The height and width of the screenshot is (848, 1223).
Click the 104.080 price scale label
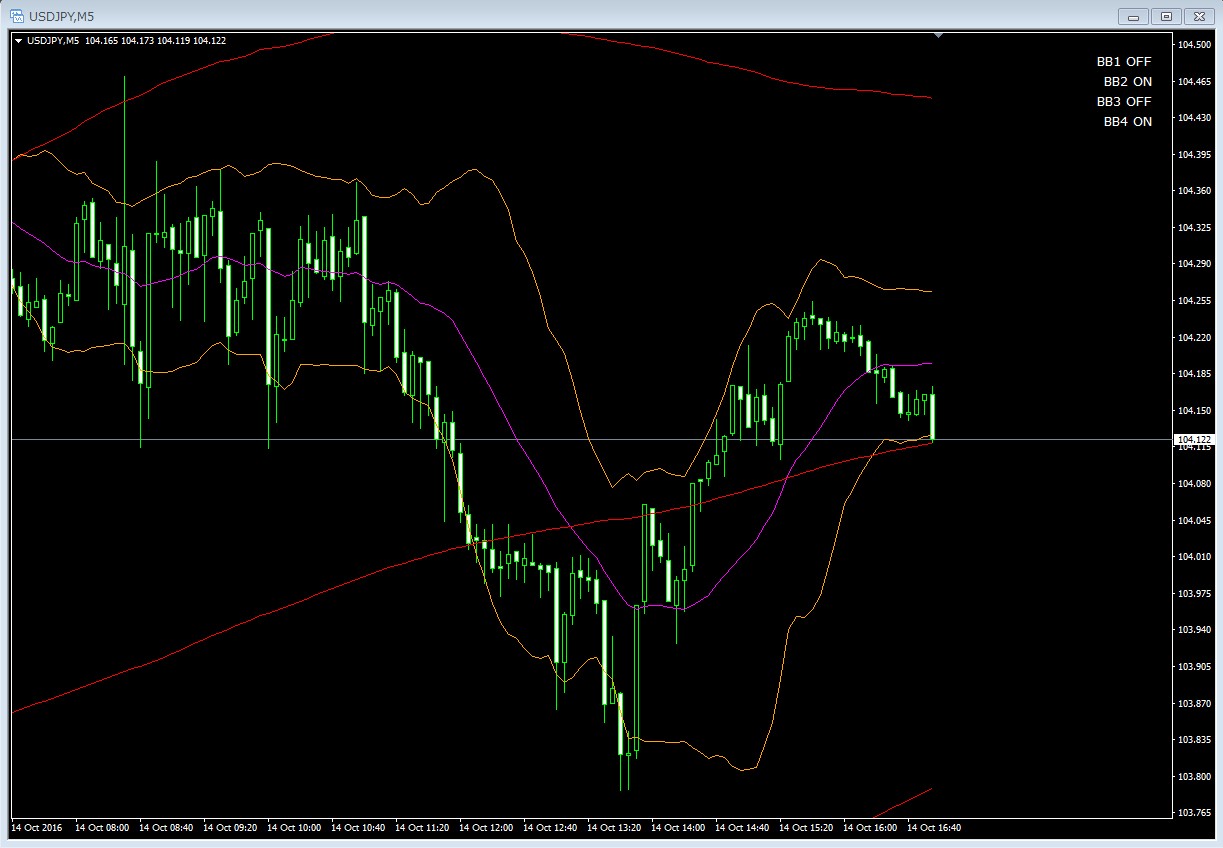(1194, 484)
